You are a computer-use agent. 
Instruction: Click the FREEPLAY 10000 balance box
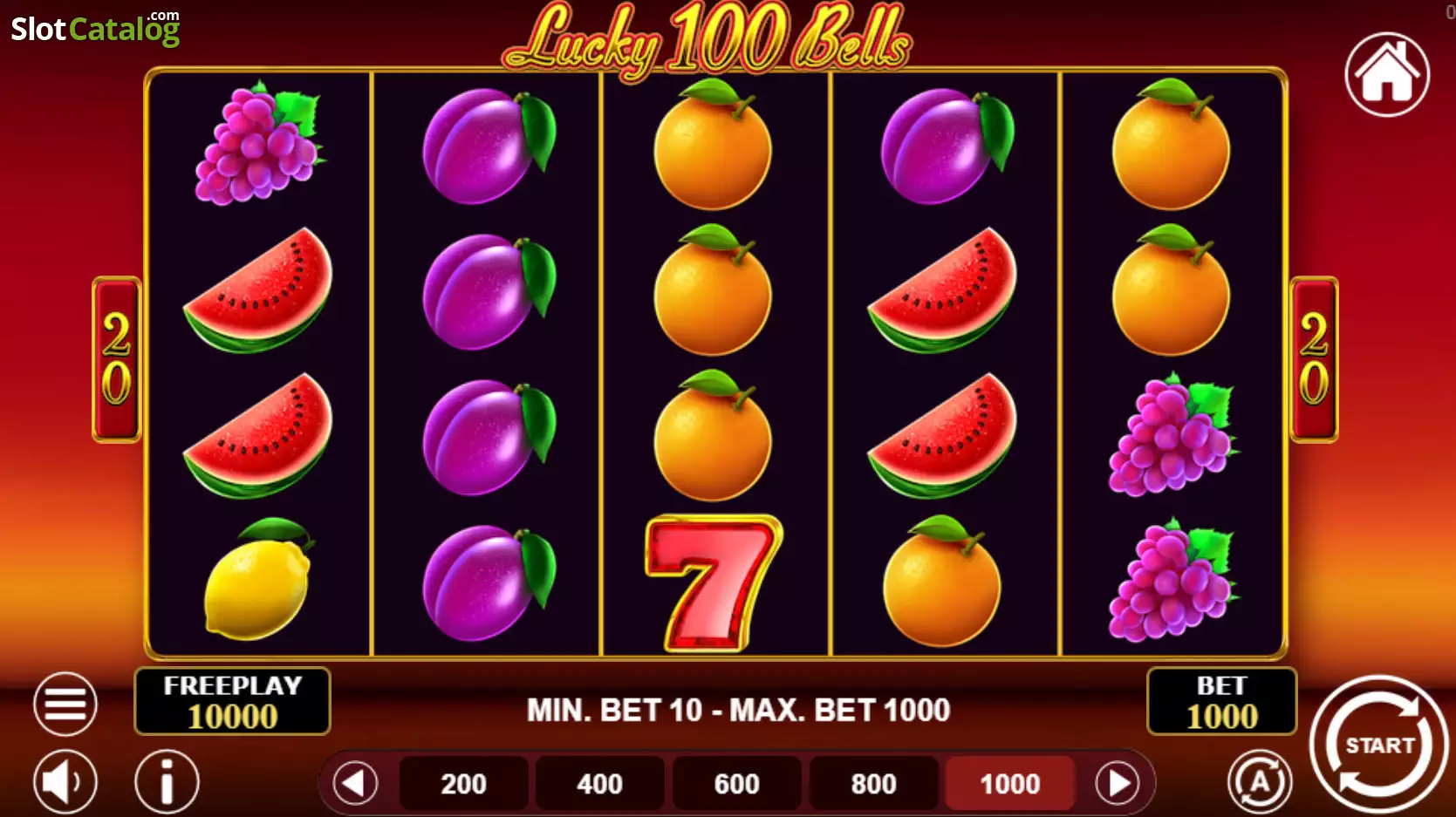pos(232,701)
